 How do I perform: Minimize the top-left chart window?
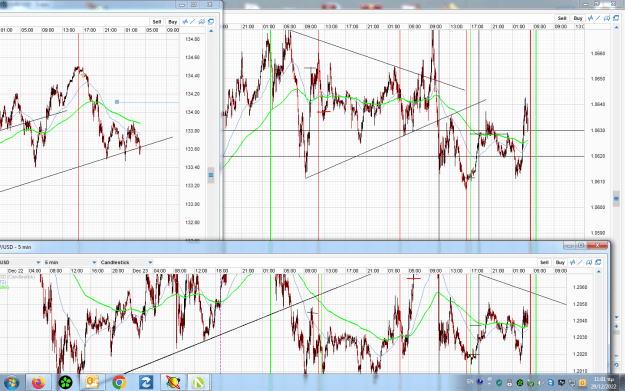click(182, 5)
